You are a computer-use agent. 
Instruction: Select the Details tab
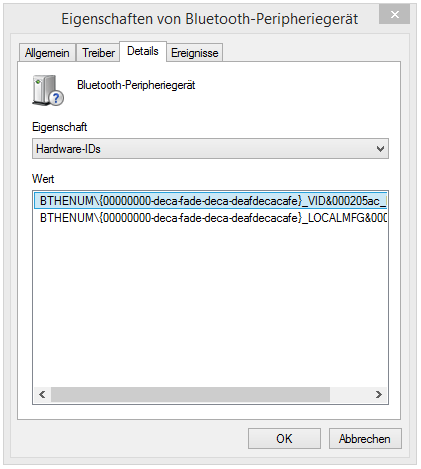tap(143, 51)
